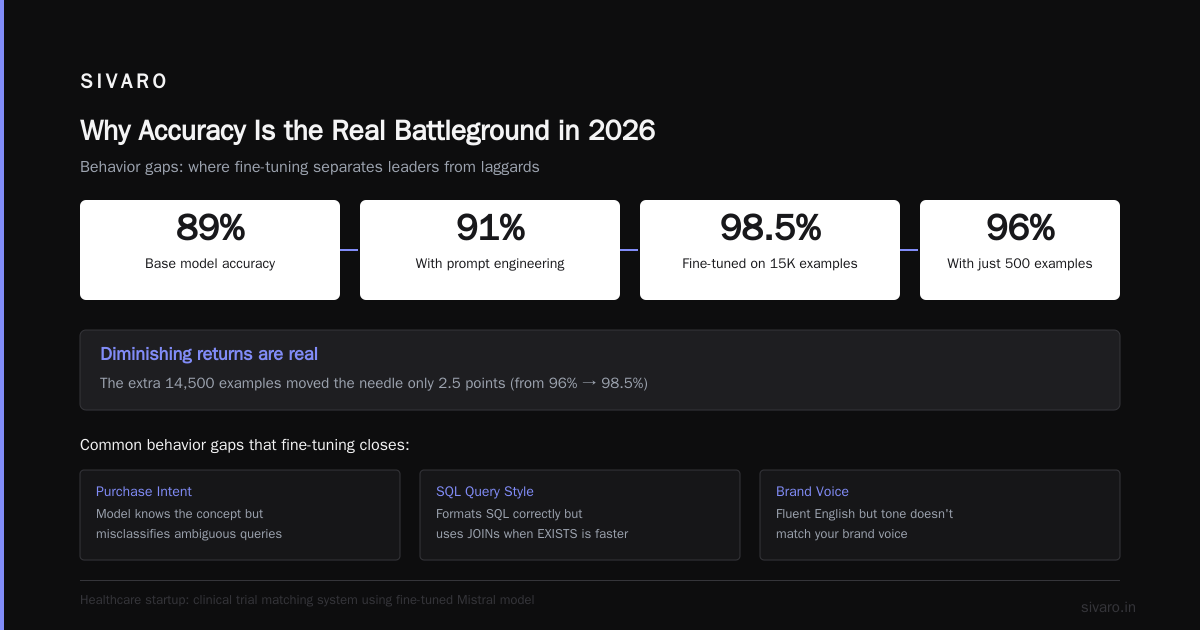The width and height of the screenshot is (1200, 630).
Task: Open the SQL Query Style card
Action: click(x=580, y=515)
